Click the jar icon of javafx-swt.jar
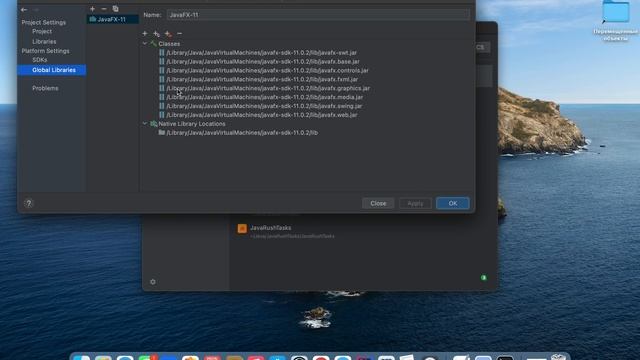Image resolution: width=640 pixels, height=360 pixels. [x=162, y=53]
